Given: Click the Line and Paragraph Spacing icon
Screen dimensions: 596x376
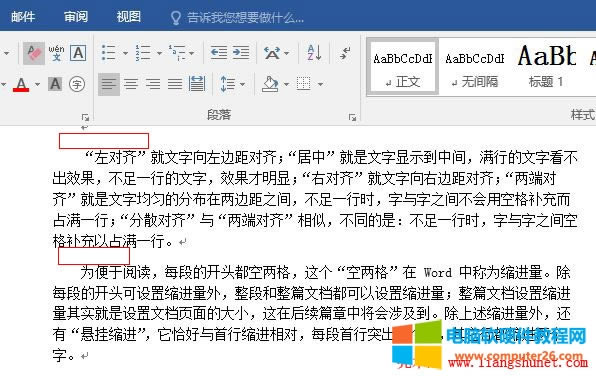Looking at the screenshot, I should (227, 84).
